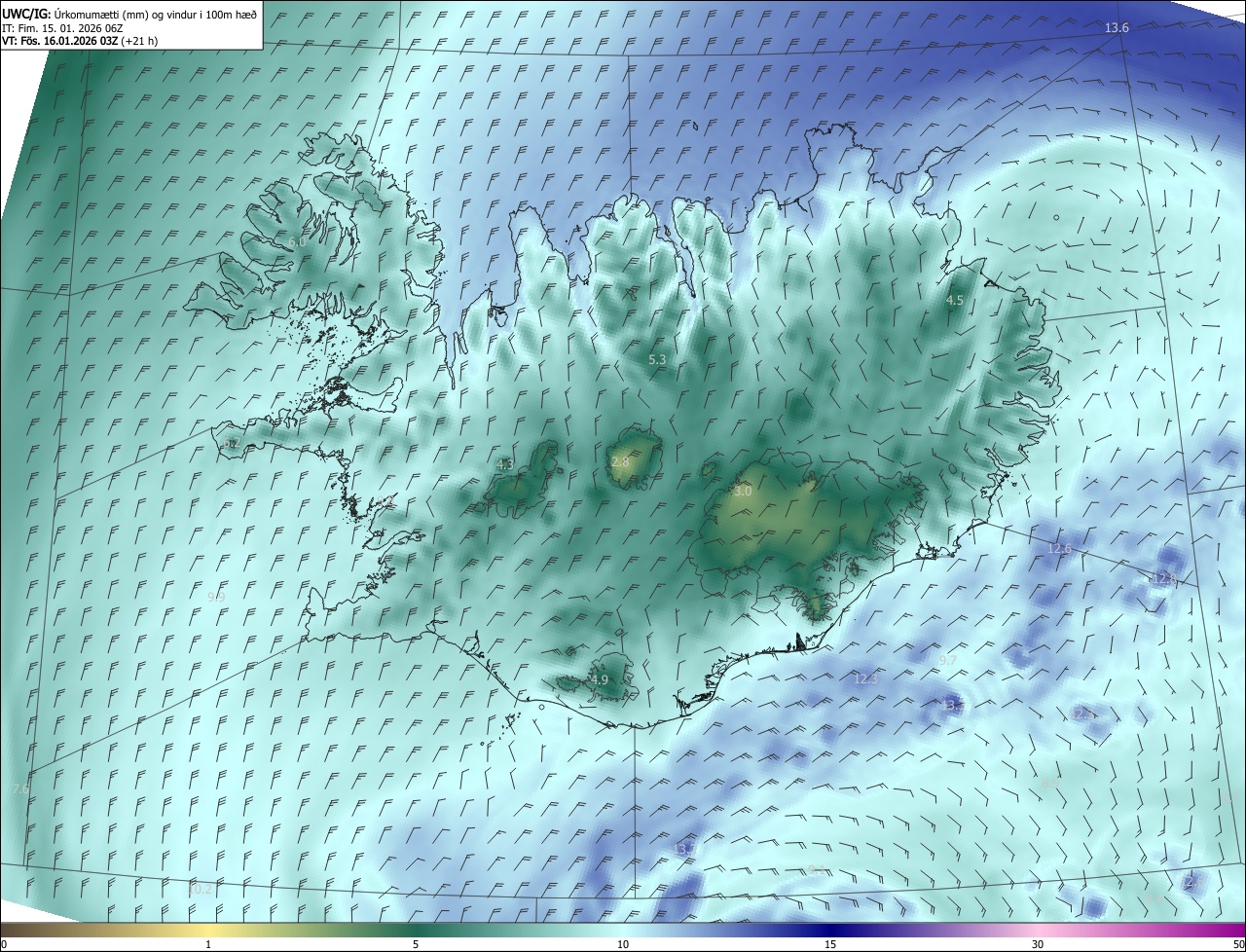
Task: Click the legend tick label 1
Action: tap(208, 944)
